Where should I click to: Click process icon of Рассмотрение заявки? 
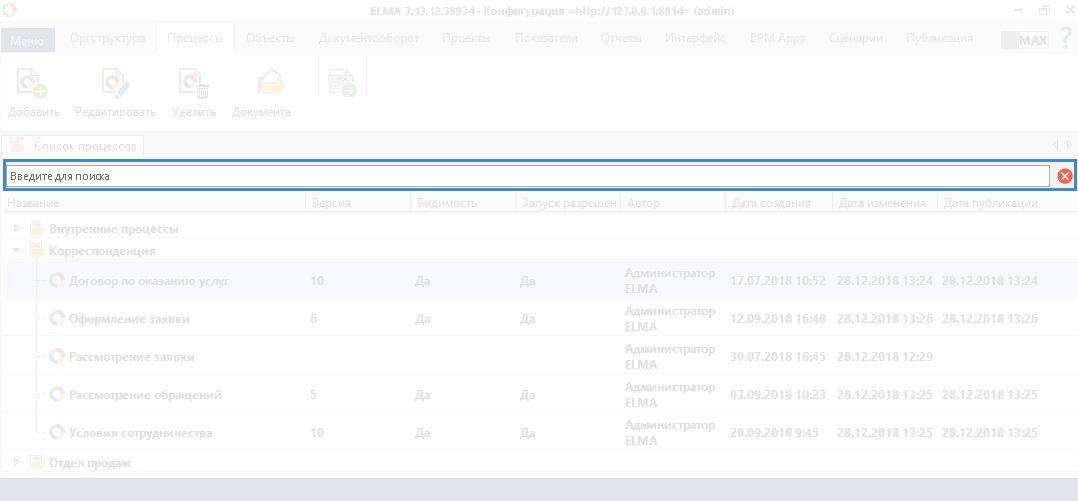(57, 357)
